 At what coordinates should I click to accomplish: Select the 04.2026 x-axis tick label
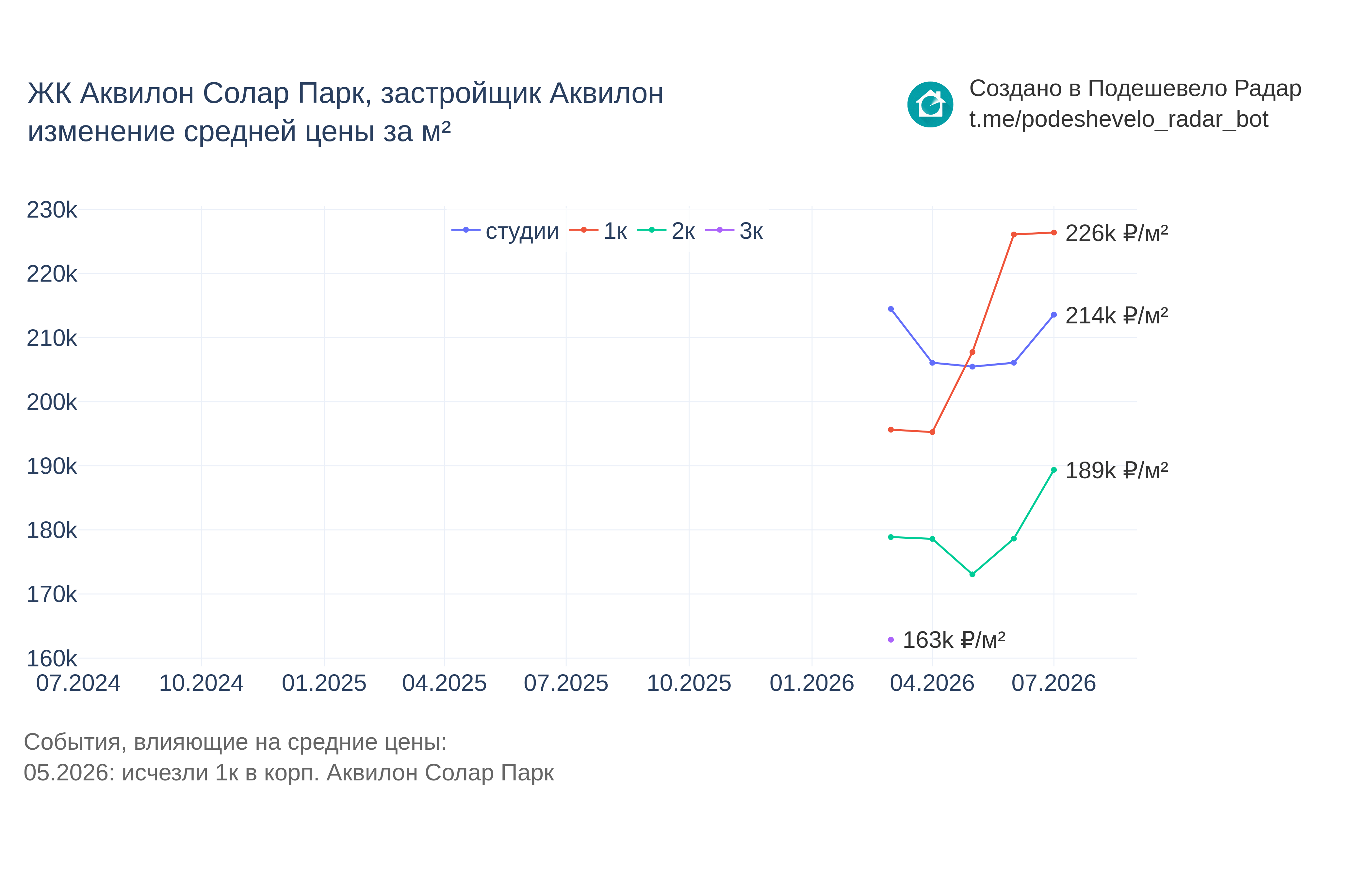pyautogui.click(x=932, y=683)
